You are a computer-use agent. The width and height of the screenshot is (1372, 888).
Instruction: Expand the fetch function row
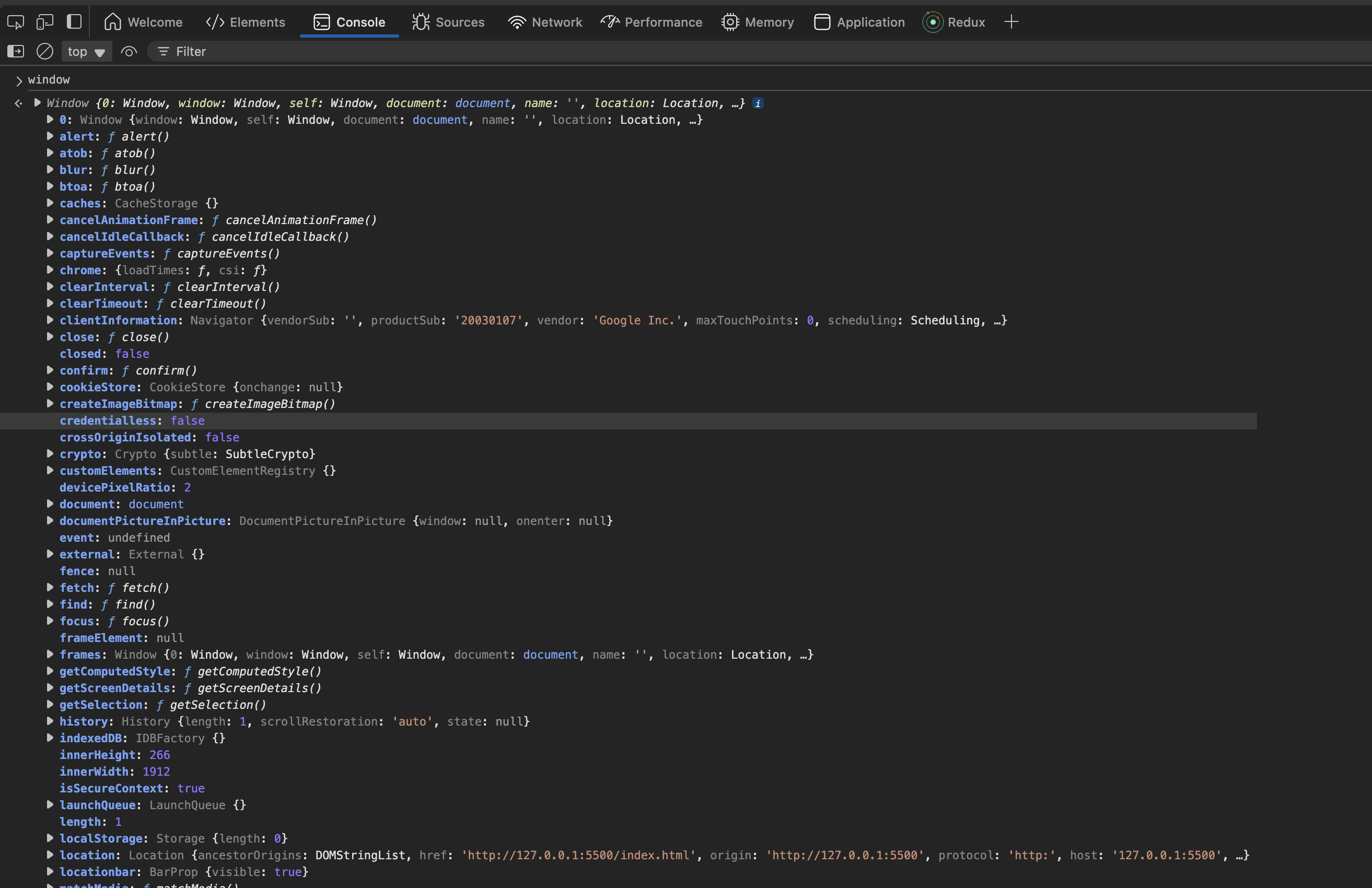(50, 587)
